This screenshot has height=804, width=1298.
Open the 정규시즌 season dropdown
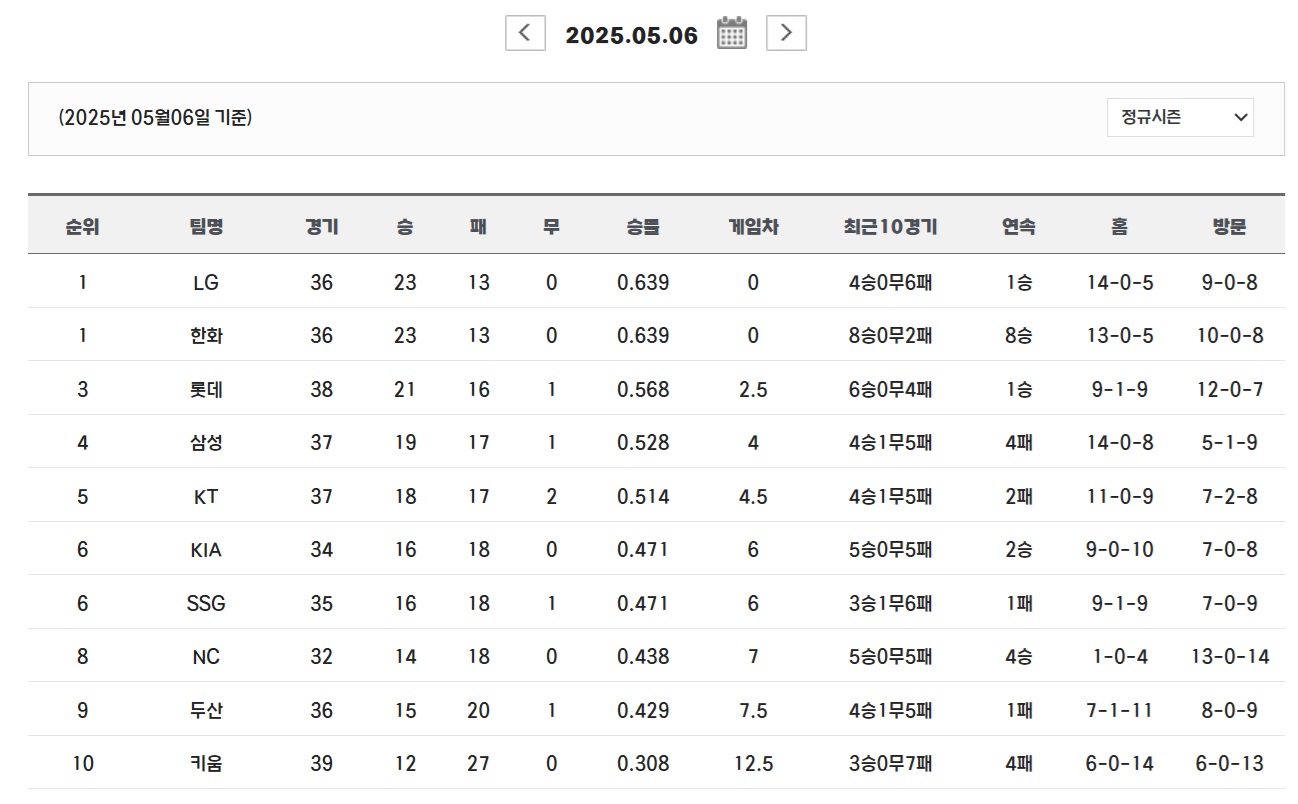pyautogui.click(x=1179, y=117)
